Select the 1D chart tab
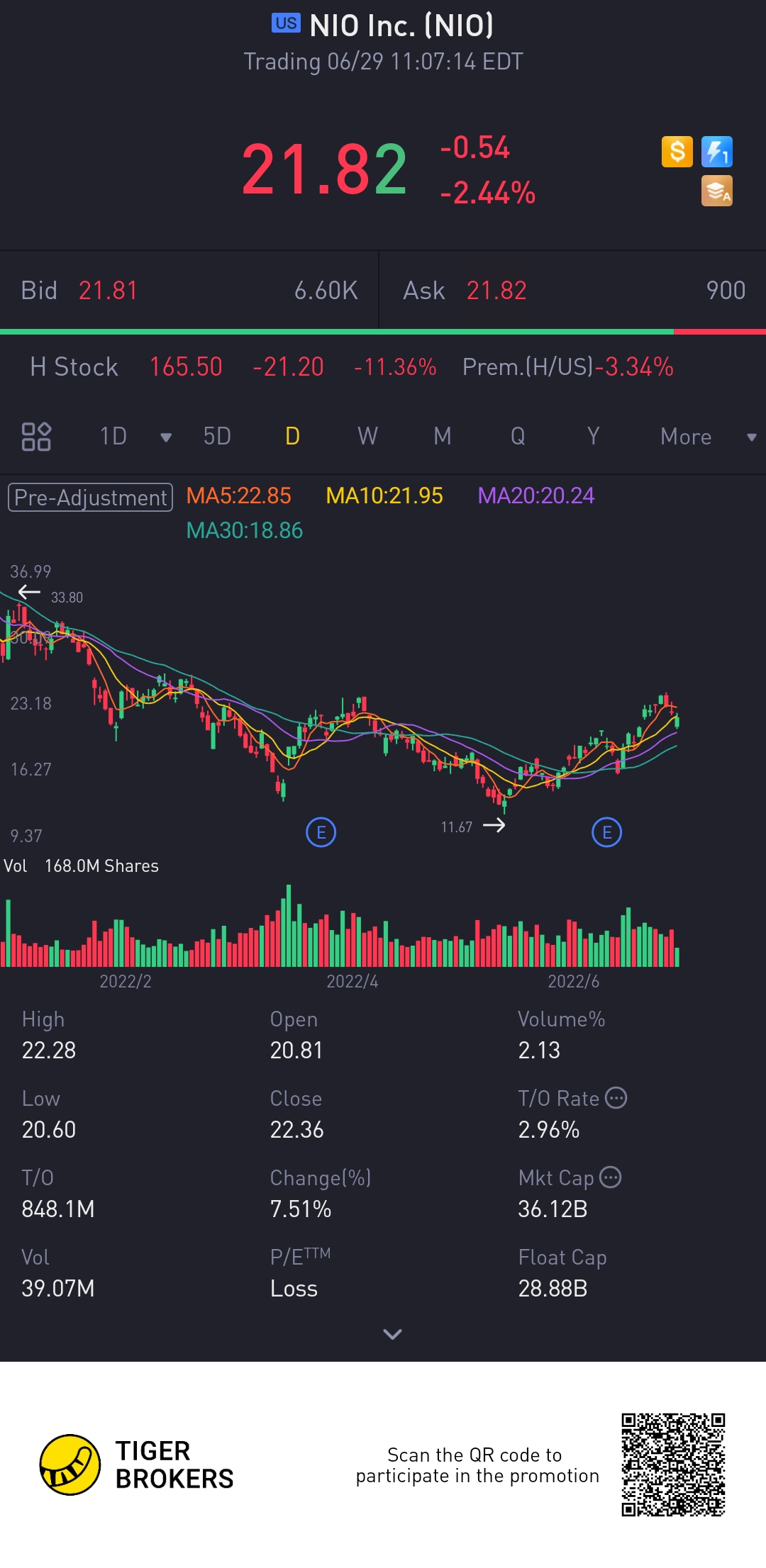Viewport: 766px width, 1568px height. [x=113, y=437]
